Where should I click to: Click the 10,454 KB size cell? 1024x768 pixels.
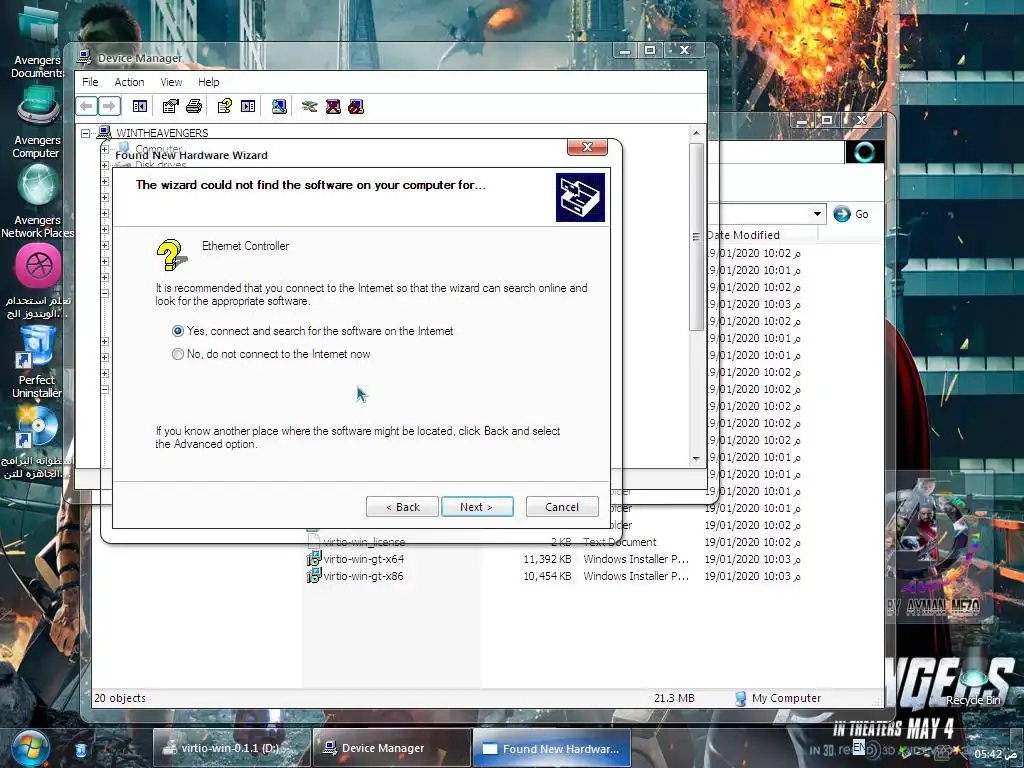coord(547,576)
